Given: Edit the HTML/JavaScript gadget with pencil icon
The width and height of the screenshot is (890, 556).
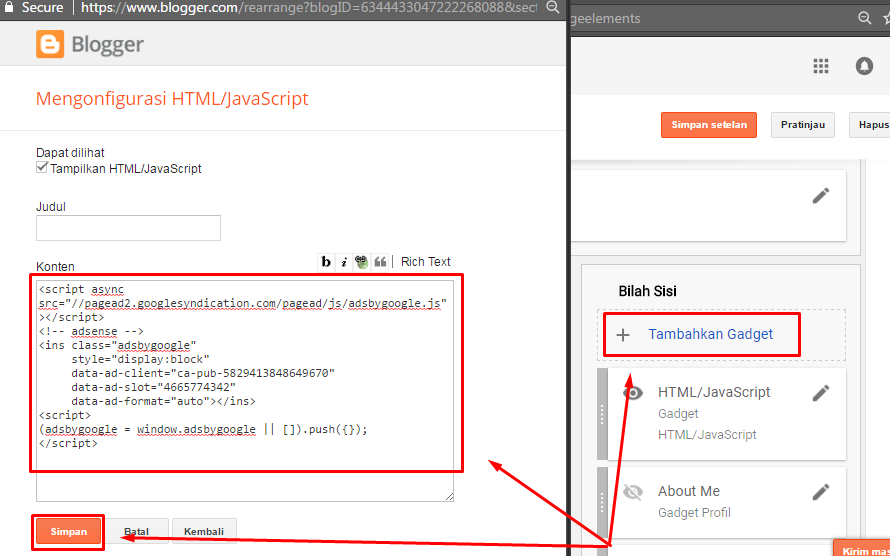Looking at the screenshot, I should click(x=821, y=393).
